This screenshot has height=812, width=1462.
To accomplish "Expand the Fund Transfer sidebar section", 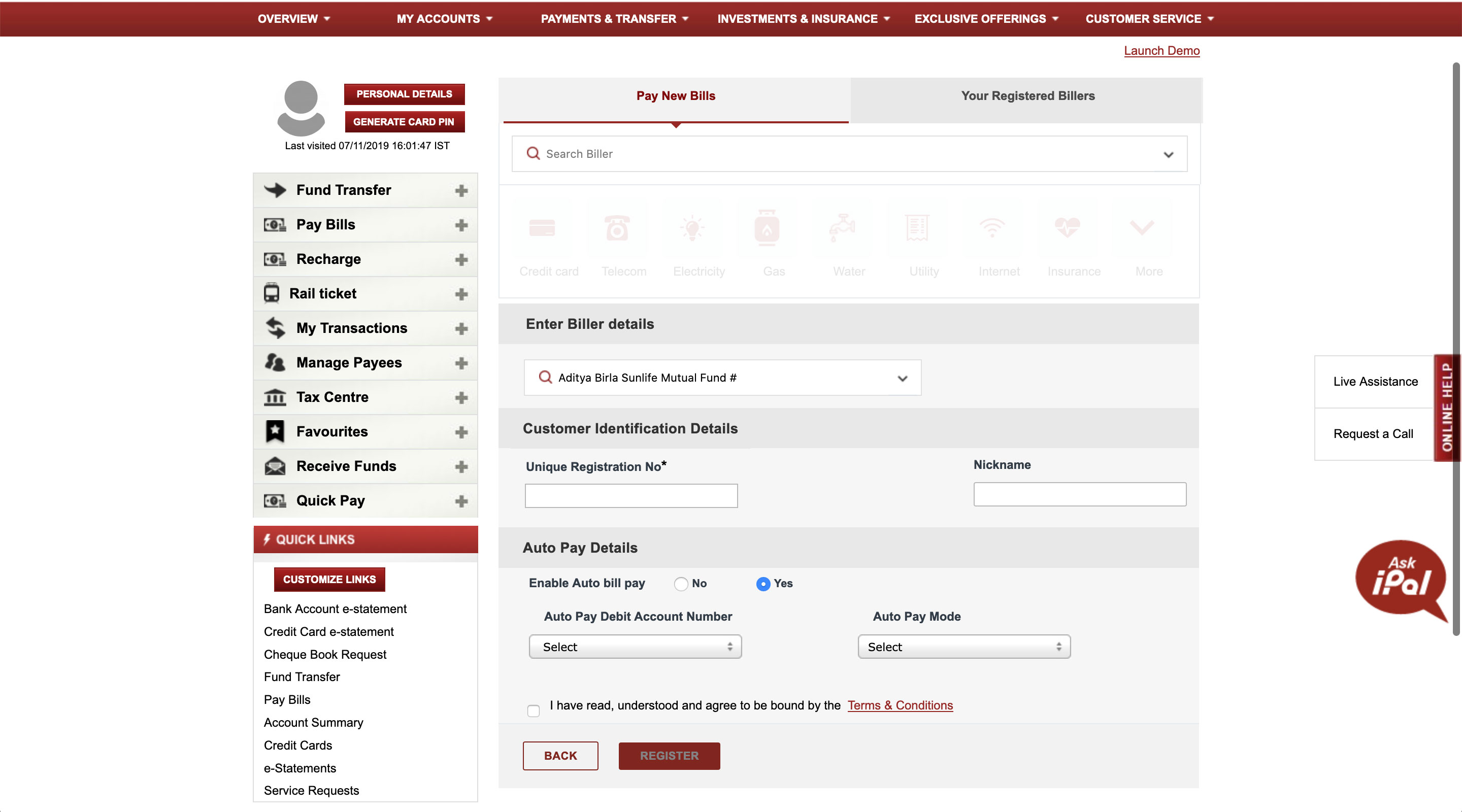I will 461,191.
